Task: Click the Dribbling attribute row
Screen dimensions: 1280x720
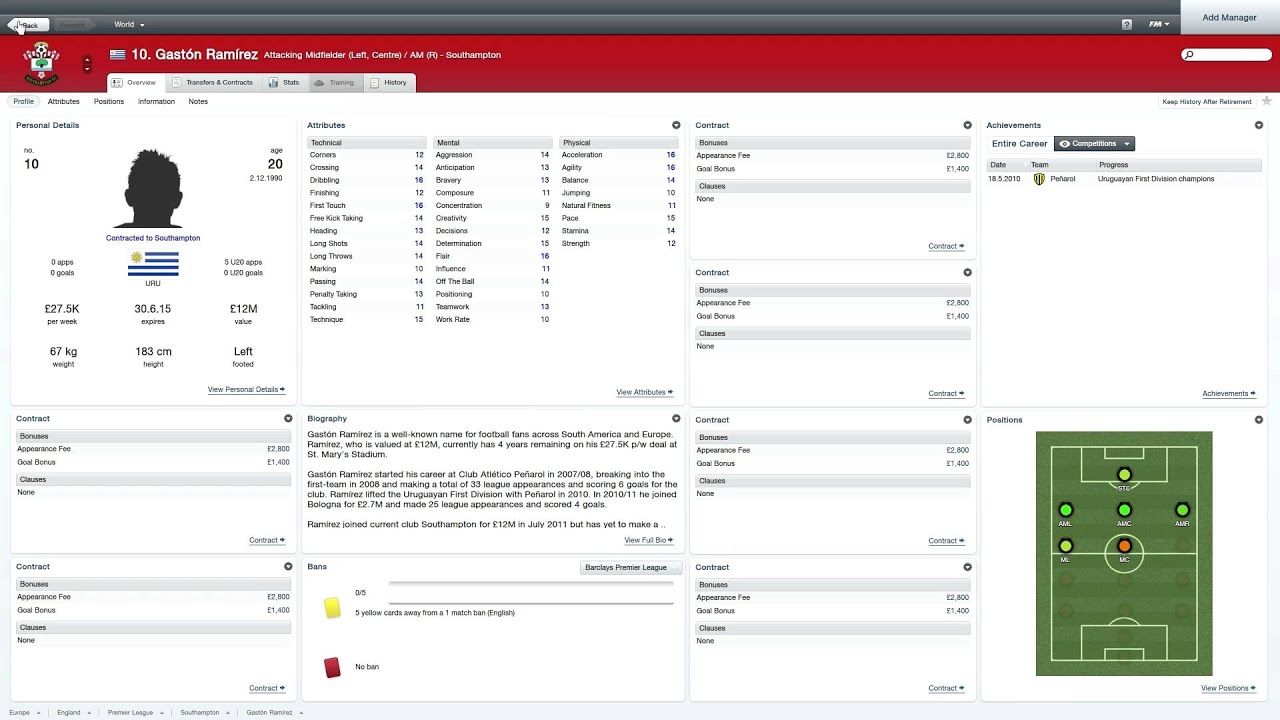Action: [366, 180]
